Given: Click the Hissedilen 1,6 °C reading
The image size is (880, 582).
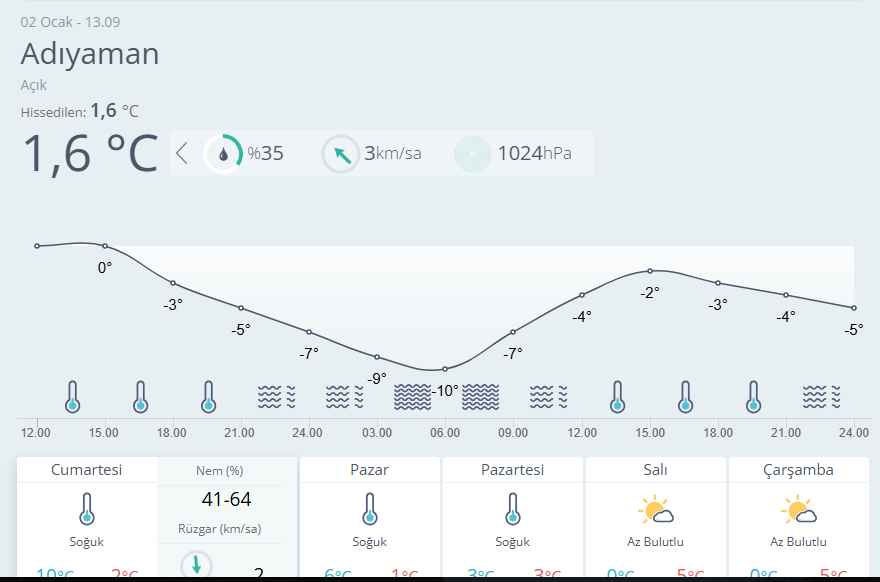Looking at the screenshot, I should click(80, 111).
